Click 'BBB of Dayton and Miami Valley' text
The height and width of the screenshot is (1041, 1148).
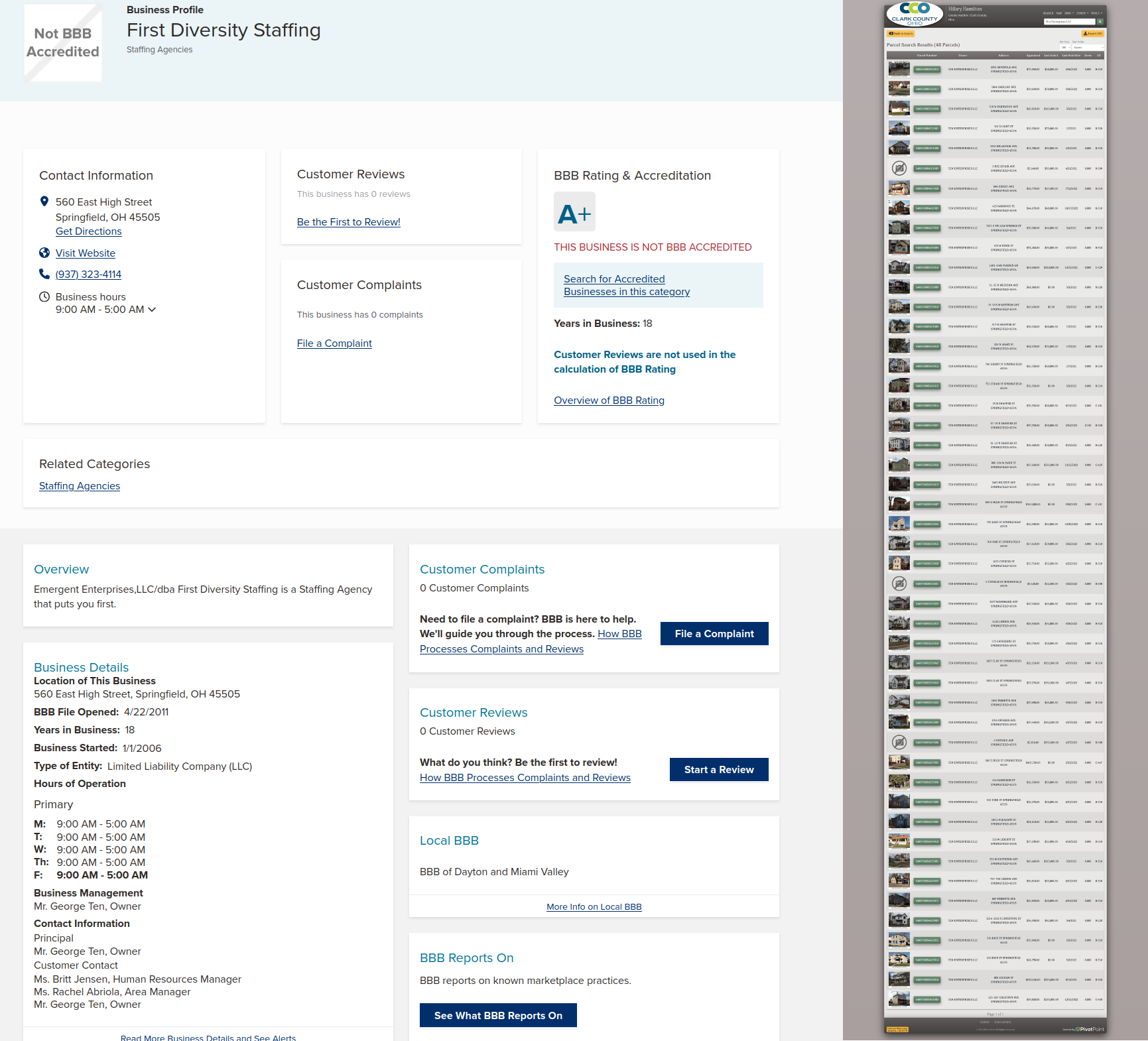[x=494, y=872]
